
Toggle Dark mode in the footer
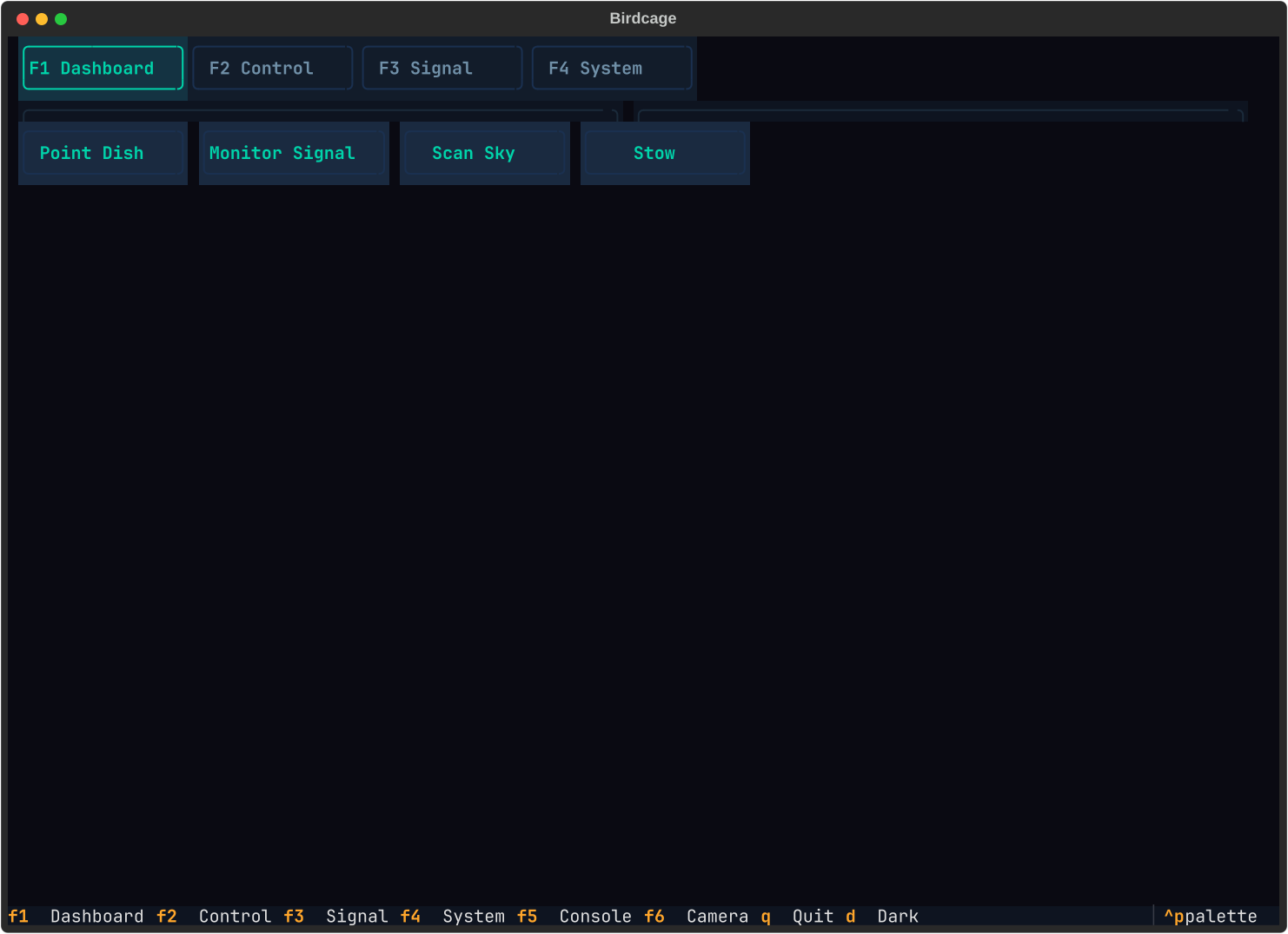tap(898, 916)
